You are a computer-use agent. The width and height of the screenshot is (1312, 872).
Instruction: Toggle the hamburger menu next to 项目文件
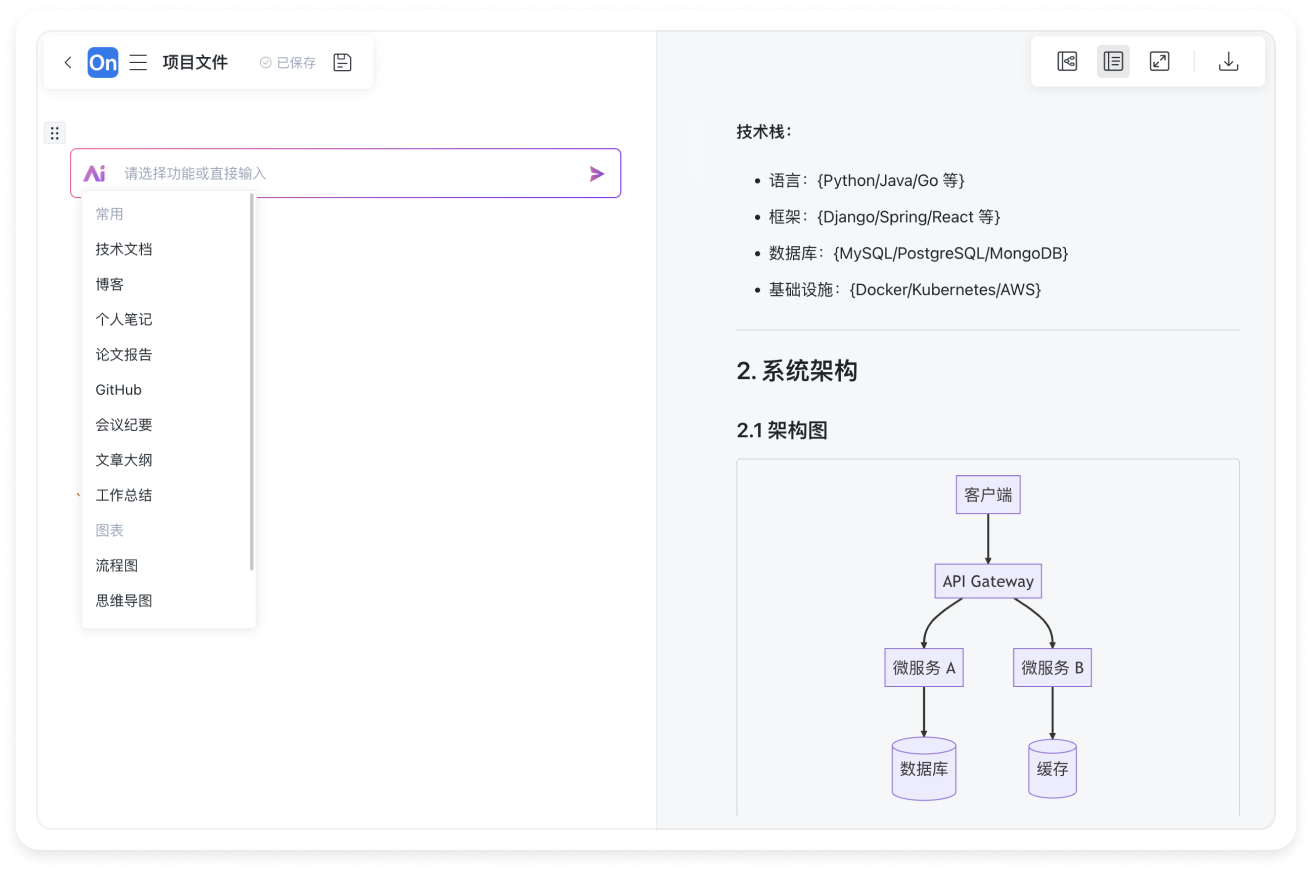[138, 62]
